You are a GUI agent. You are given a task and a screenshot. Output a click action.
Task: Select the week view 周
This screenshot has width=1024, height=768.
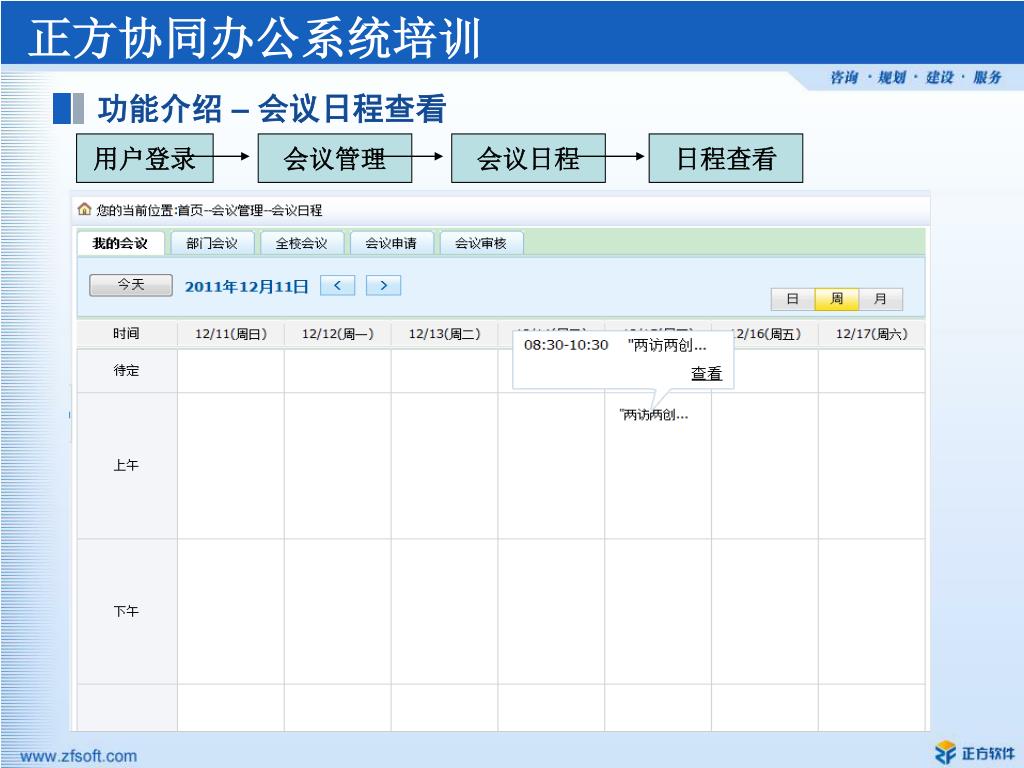[x=837, y=299]
